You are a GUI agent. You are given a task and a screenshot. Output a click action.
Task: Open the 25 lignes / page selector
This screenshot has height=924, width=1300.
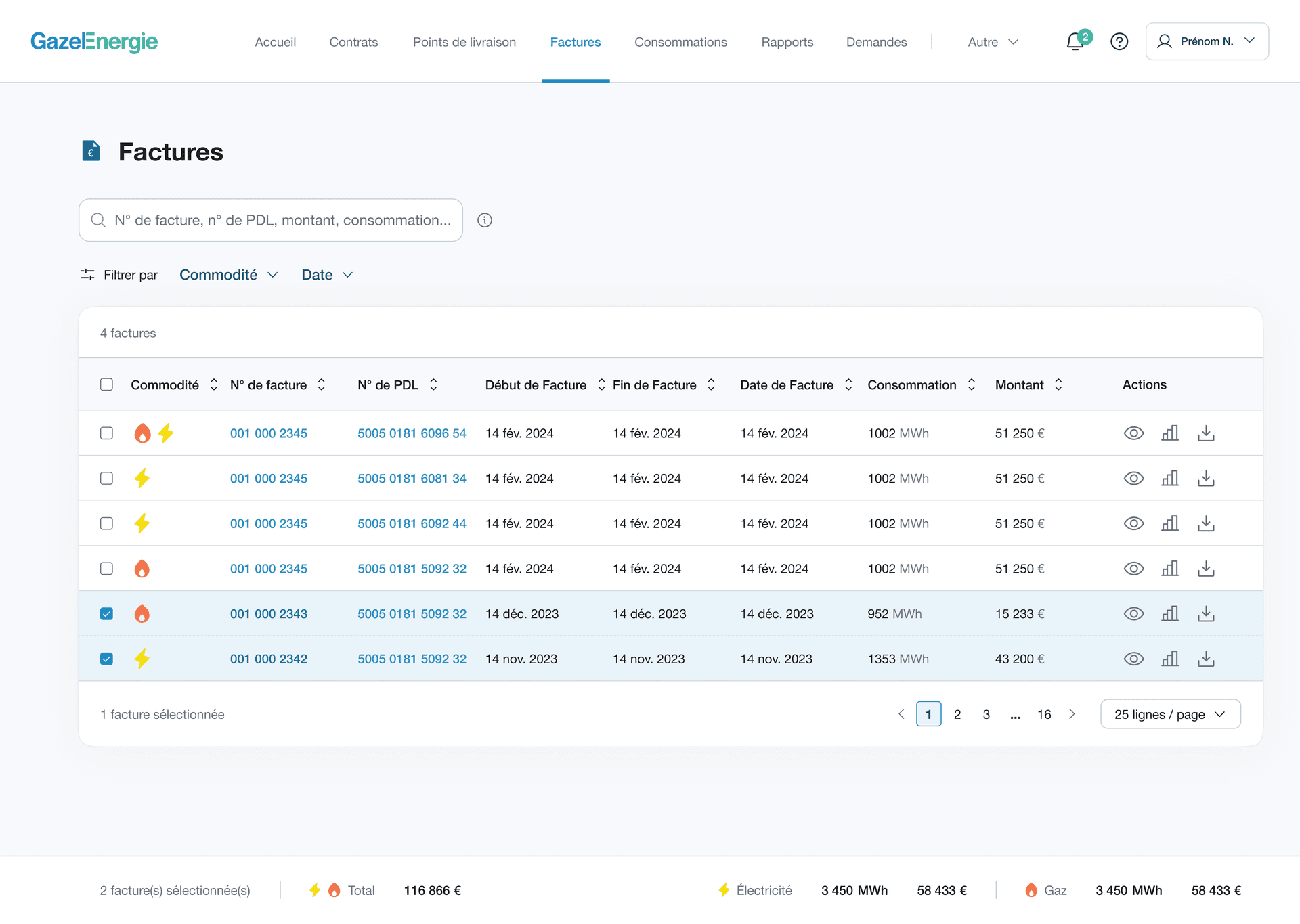(1170, 714)
